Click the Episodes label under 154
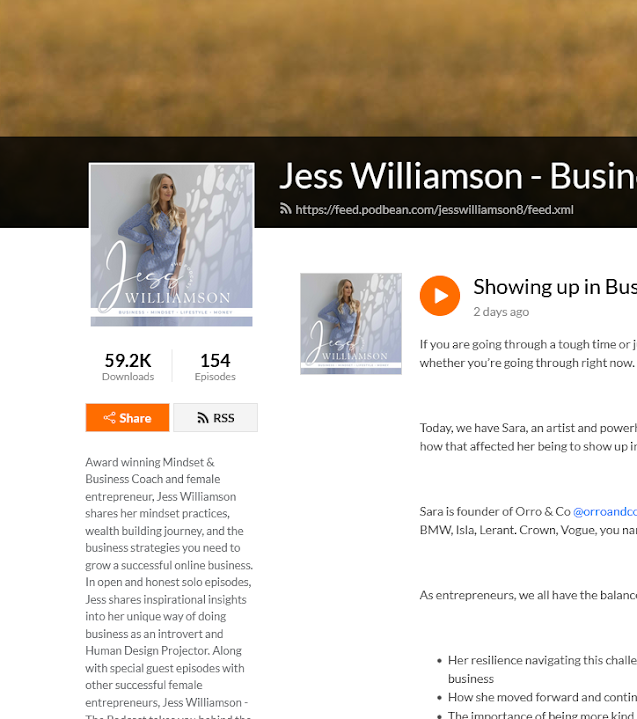 click(x=215, y=376)
